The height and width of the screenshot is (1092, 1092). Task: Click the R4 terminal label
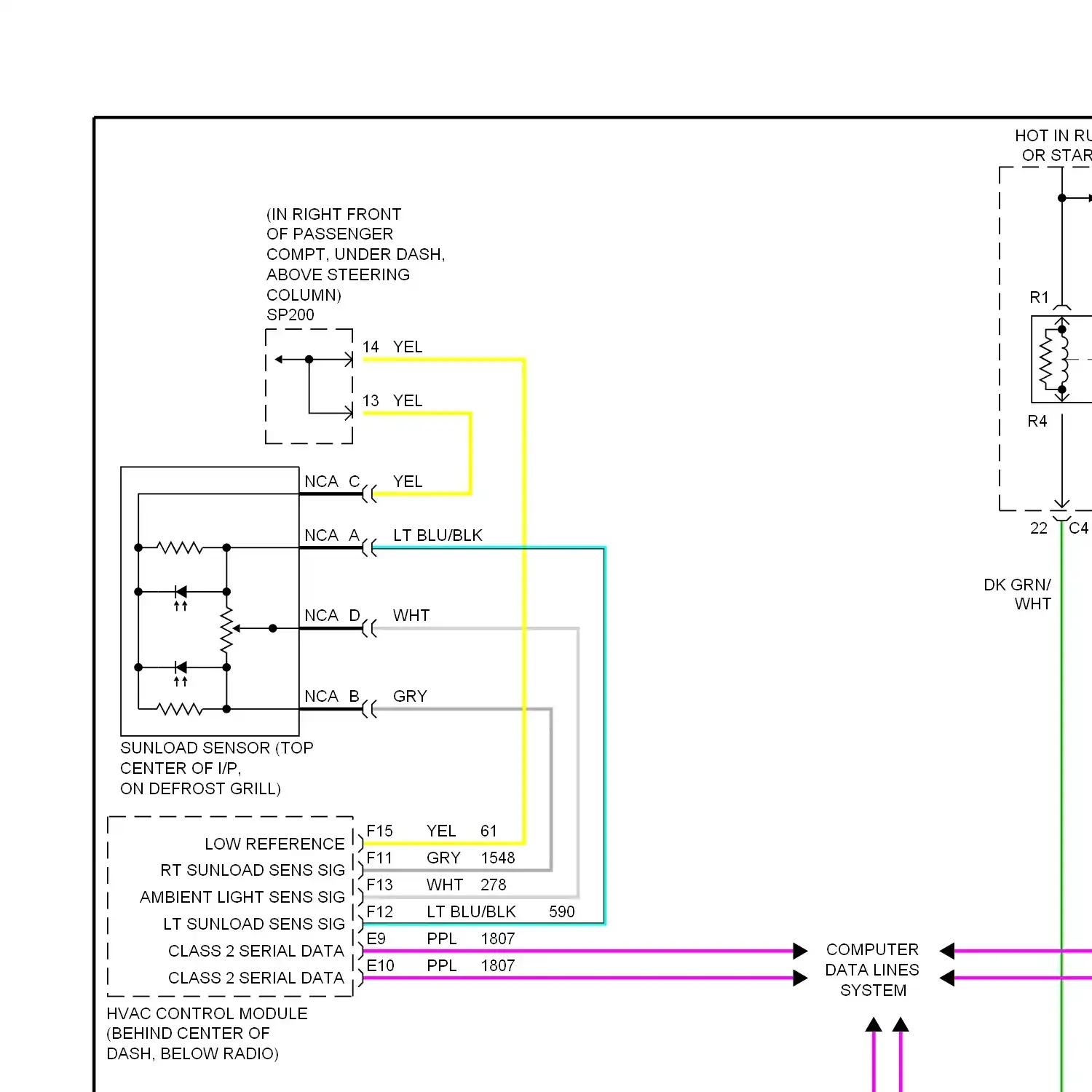click(x=1037, y=422)
